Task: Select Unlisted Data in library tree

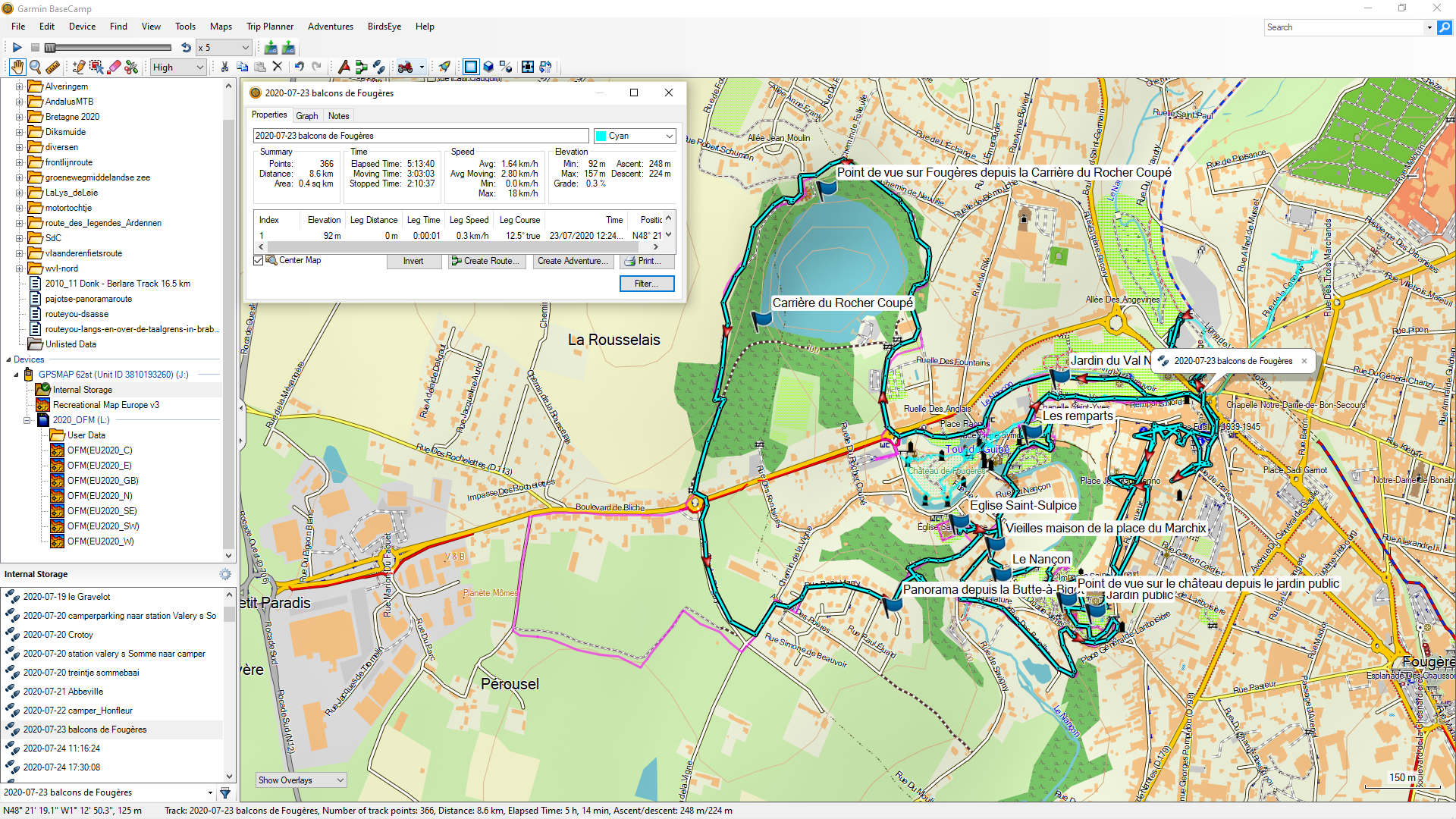Action: click(x=71, y=344)
